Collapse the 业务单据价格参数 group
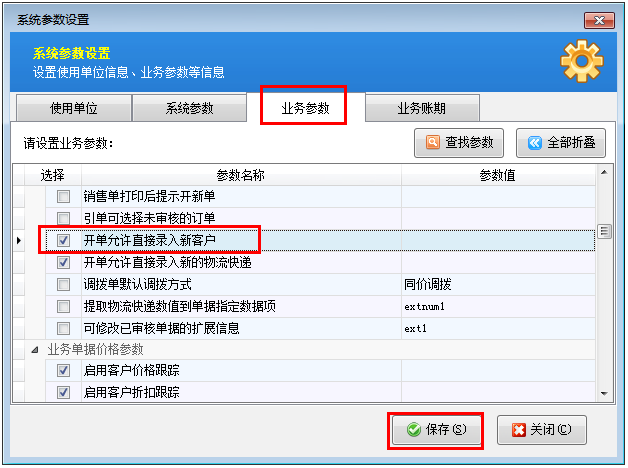Image resolution: width=628 pixels, height=468 pixels. [x=37, y=350]
